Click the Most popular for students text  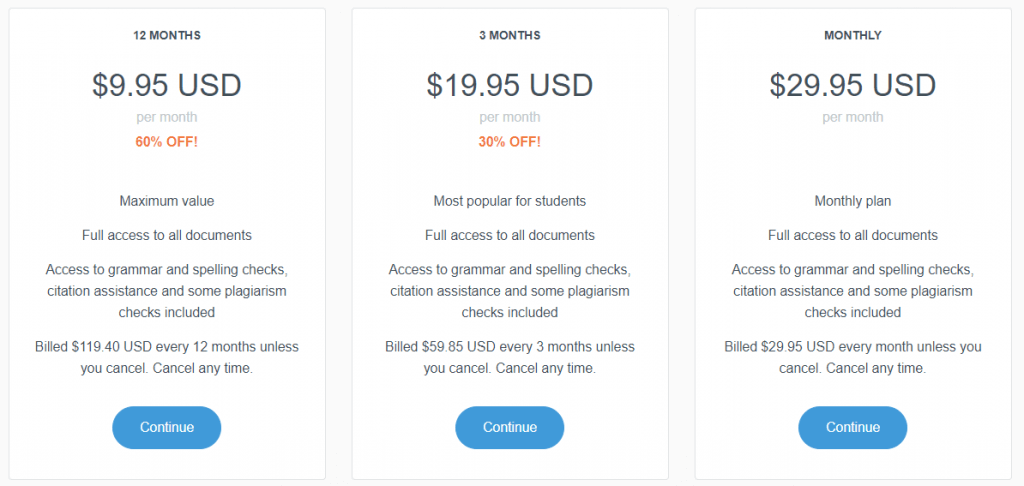tap(510, 201)
